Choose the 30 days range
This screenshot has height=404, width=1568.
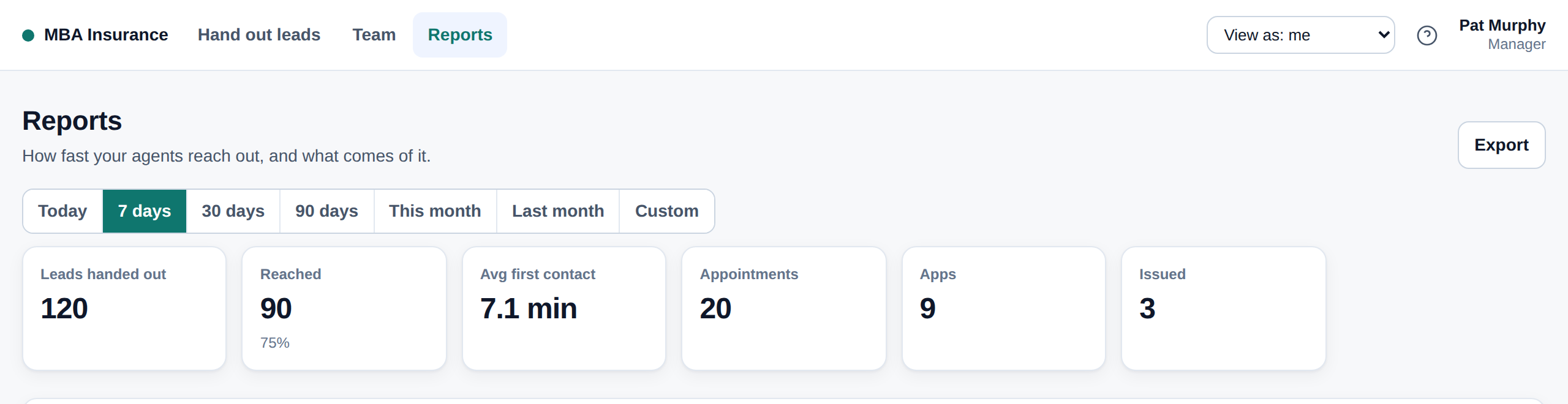pos(233,211)
